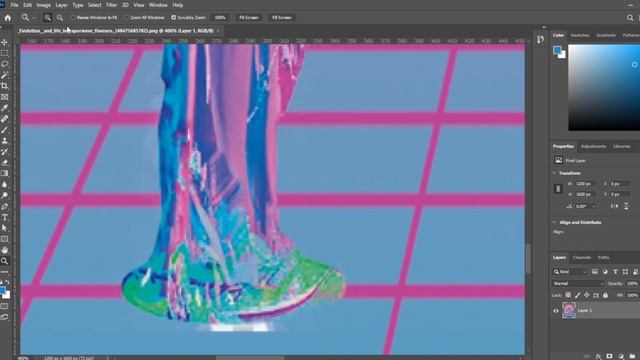Toggle the pixel layer filter
The width and height of the screenshot is (640, 360).
595,272
